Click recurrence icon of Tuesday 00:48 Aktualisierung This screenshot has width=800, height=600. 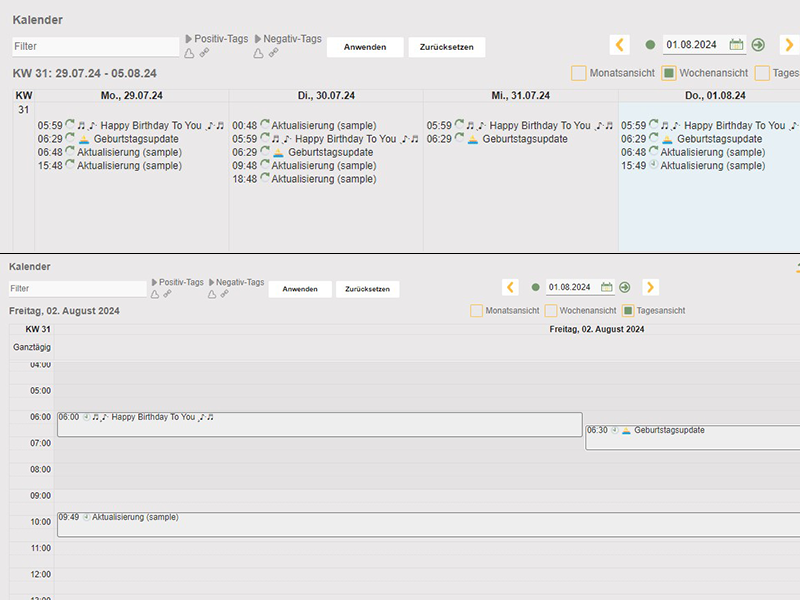(265, 124)
